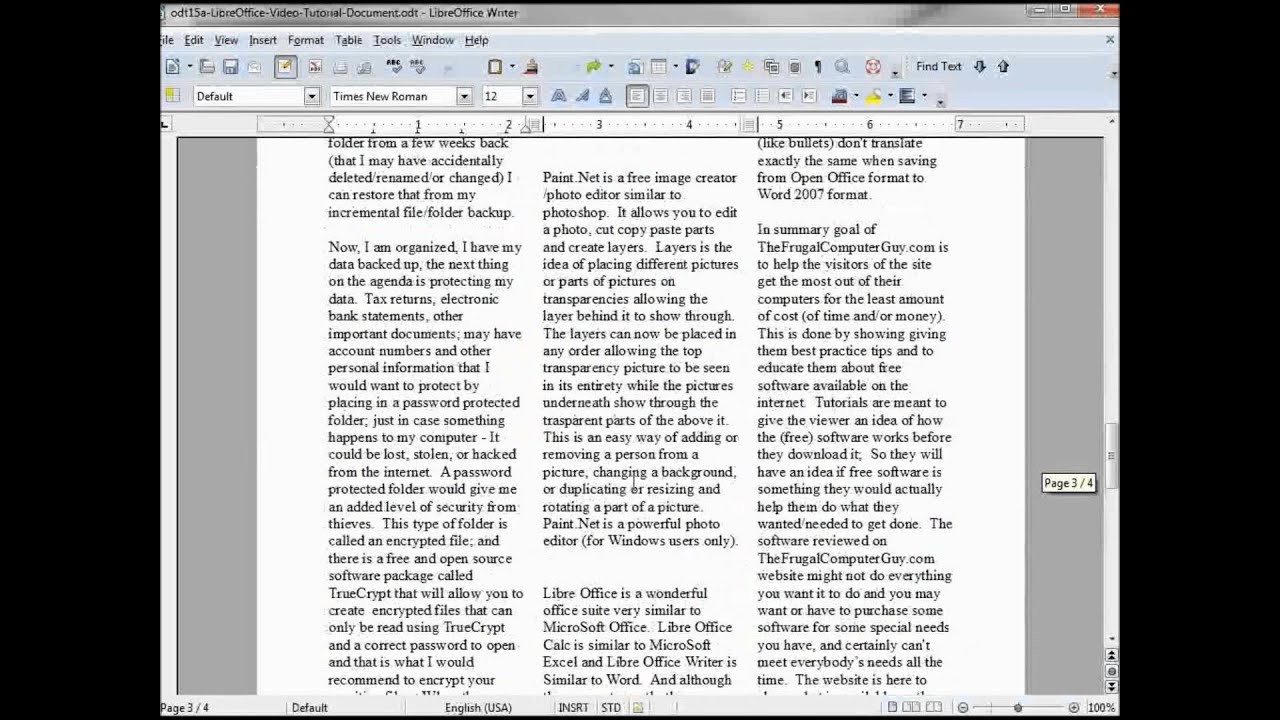Insert a Table from the toolbar
Screen dimensions: 1280x720
coord(659,67)
